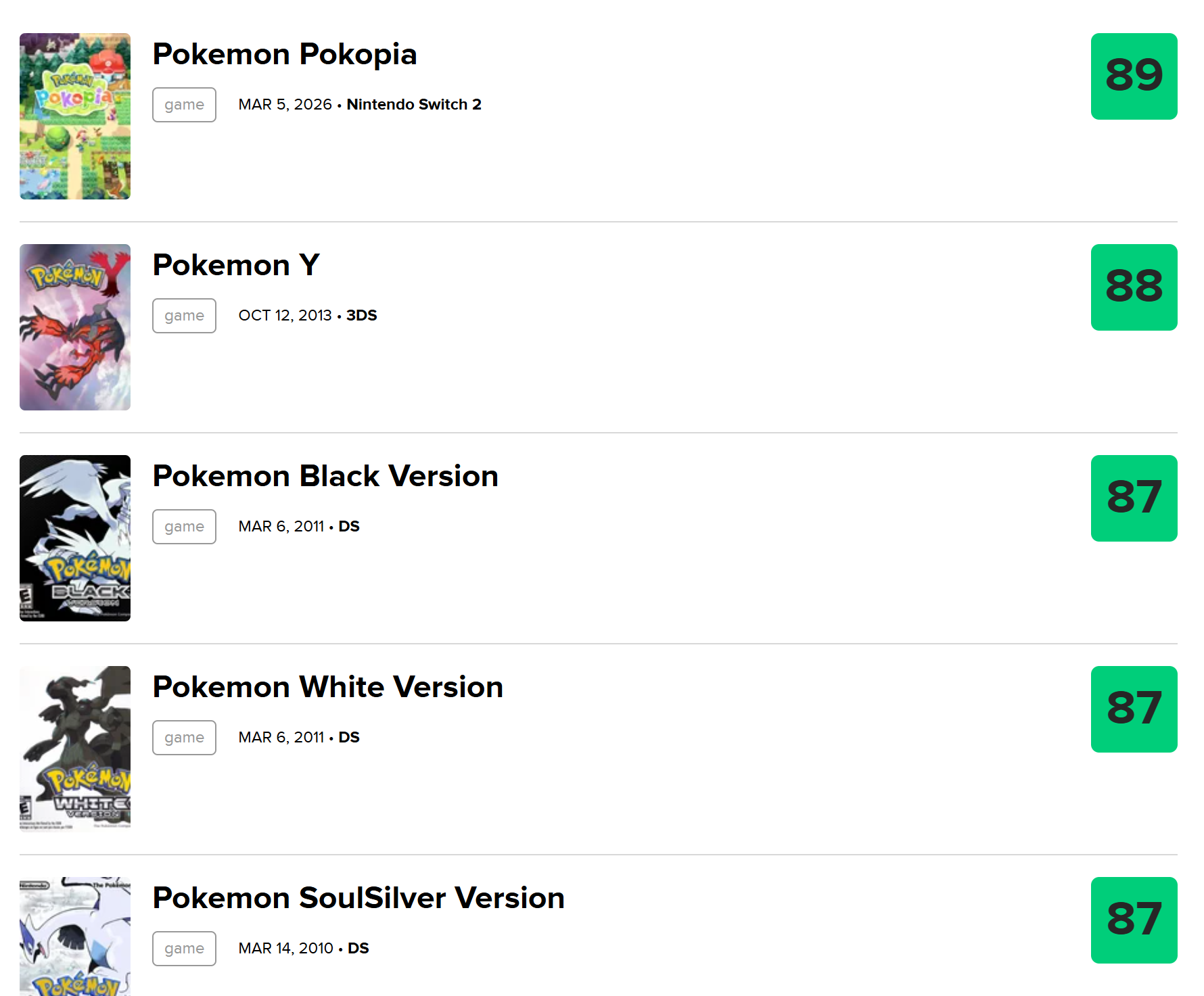This screenshot has width=1204, height=996.
Task: Open Pokemon Black Version cover image
Action: [75, 538]
